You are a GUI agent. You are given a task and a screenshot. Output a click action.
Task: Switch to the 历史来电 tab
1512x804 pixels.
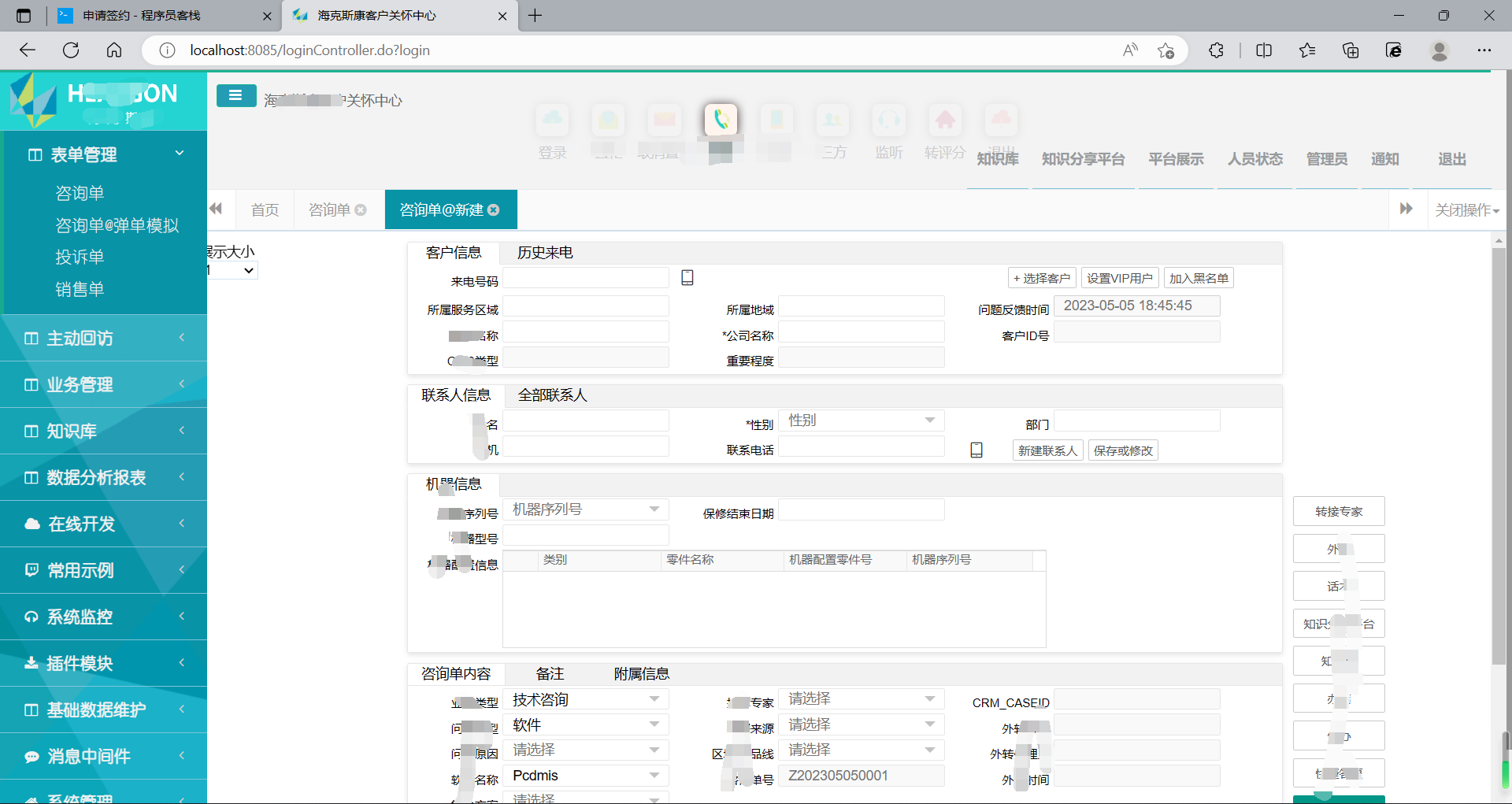tap(545, 253)
